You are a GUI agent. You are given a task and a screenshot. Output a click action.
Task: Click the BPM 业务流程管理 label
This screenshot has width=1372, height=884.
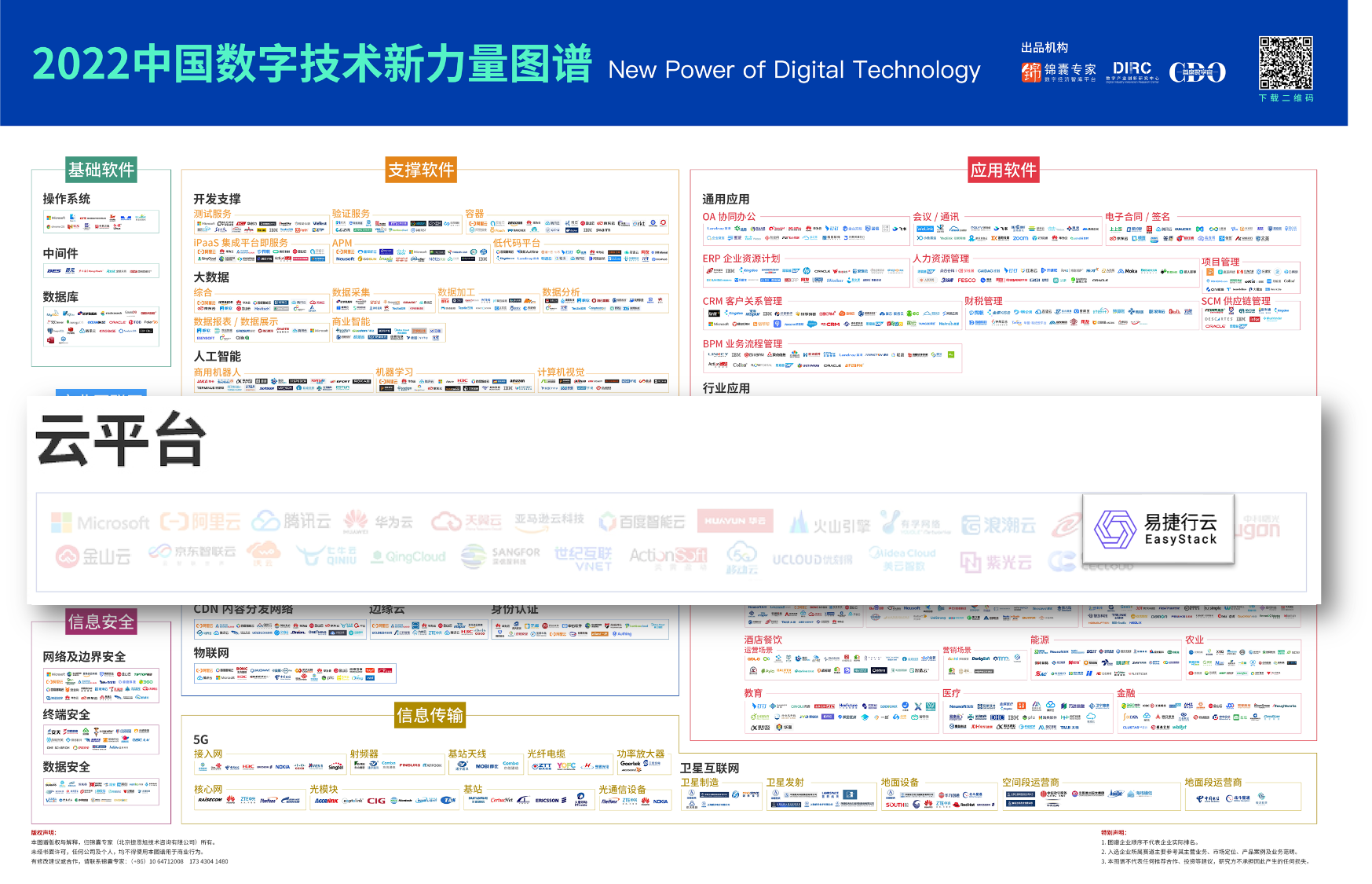742,343
